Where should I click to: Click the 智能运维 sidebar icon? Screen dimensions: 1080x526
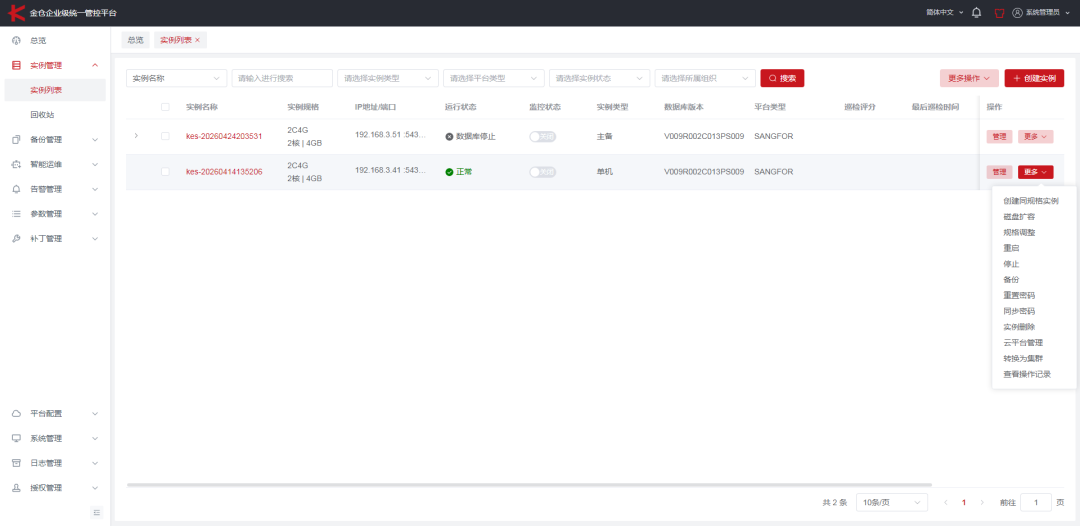pyautogui.click(x=17, y=165)
